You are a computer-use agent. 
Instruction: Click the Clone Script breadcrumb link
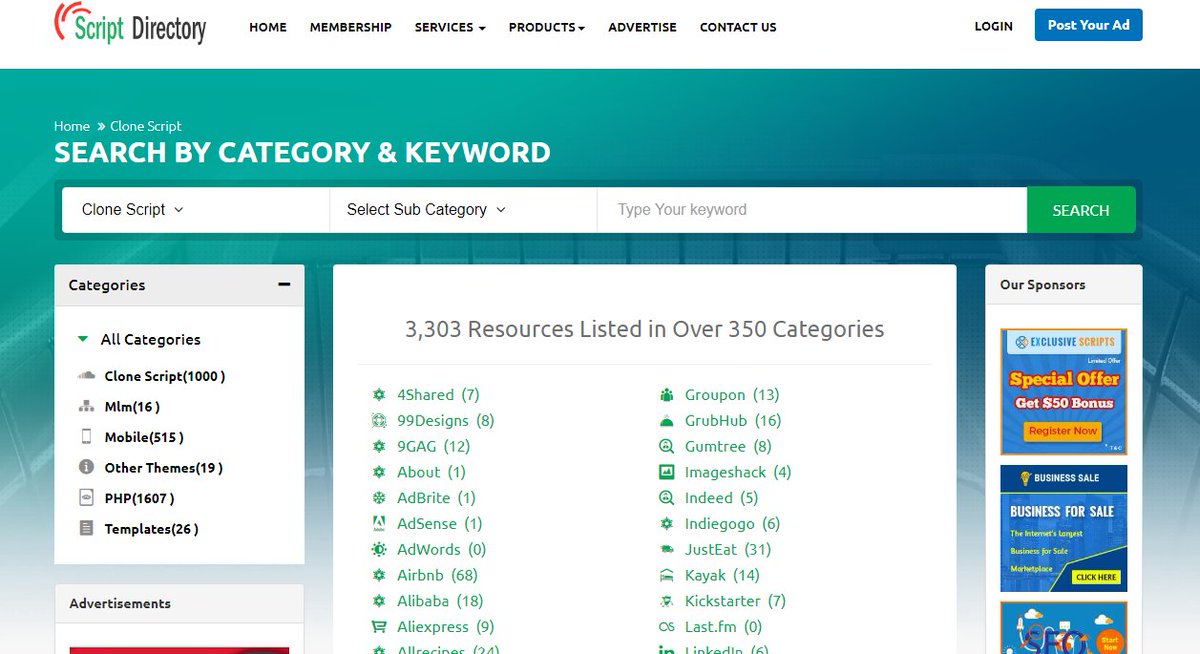[146, 126]
